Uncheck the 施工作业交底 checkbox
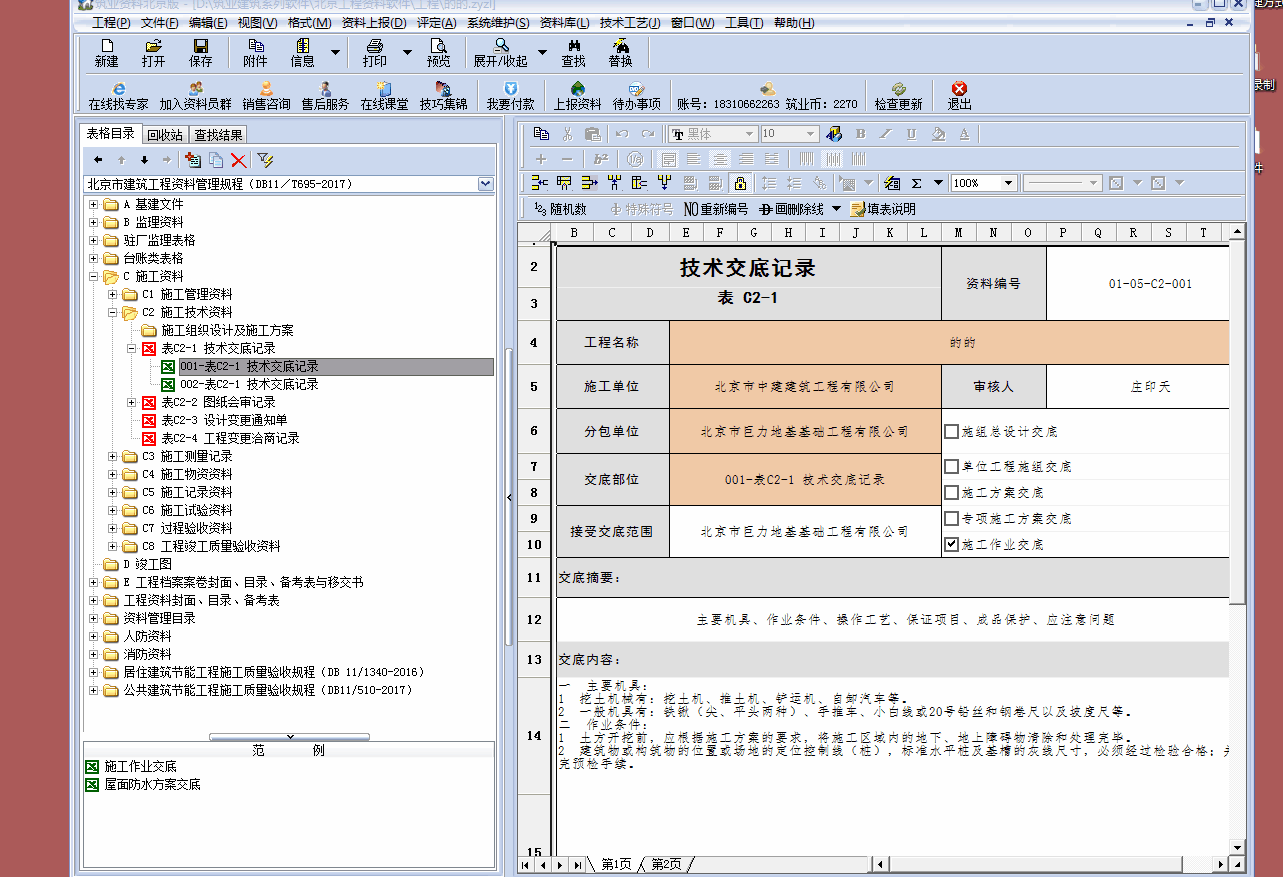1283x877 pixels. pos(952,545)
